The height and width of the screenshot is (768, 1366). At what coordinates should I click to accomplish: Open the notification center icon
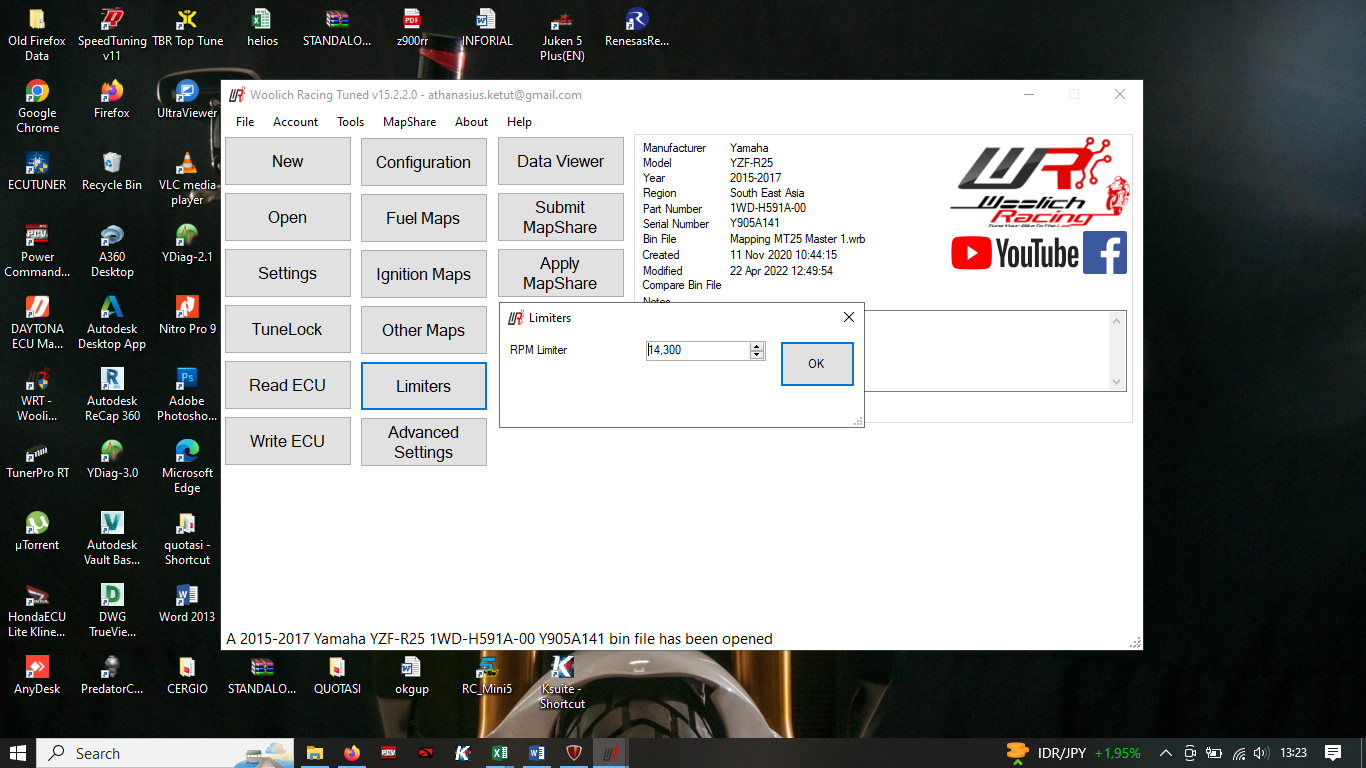click(1333, 753)
